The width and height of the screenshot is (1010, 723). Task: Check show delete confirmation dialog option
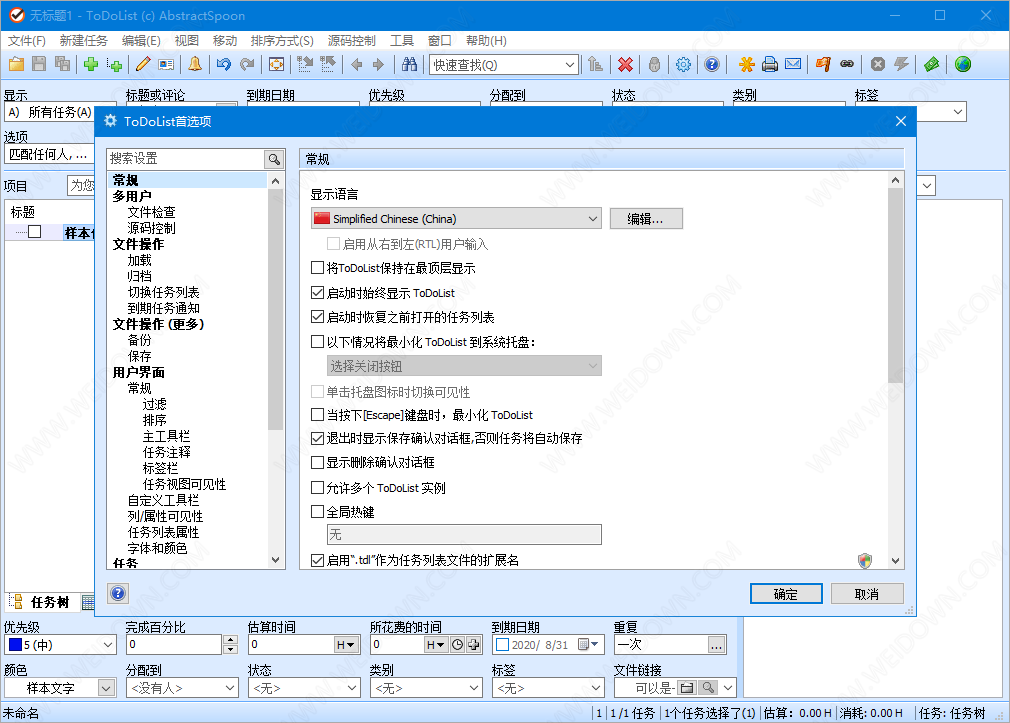tap(317, 462)
